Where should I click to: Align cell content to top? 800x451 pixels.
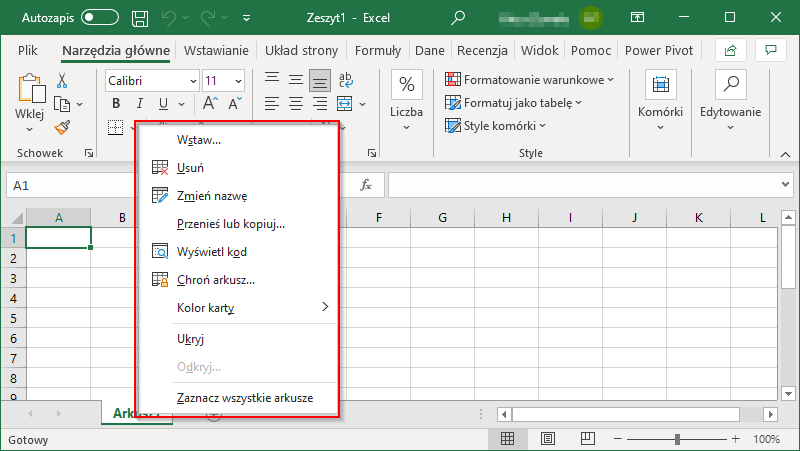coord(272,79)
